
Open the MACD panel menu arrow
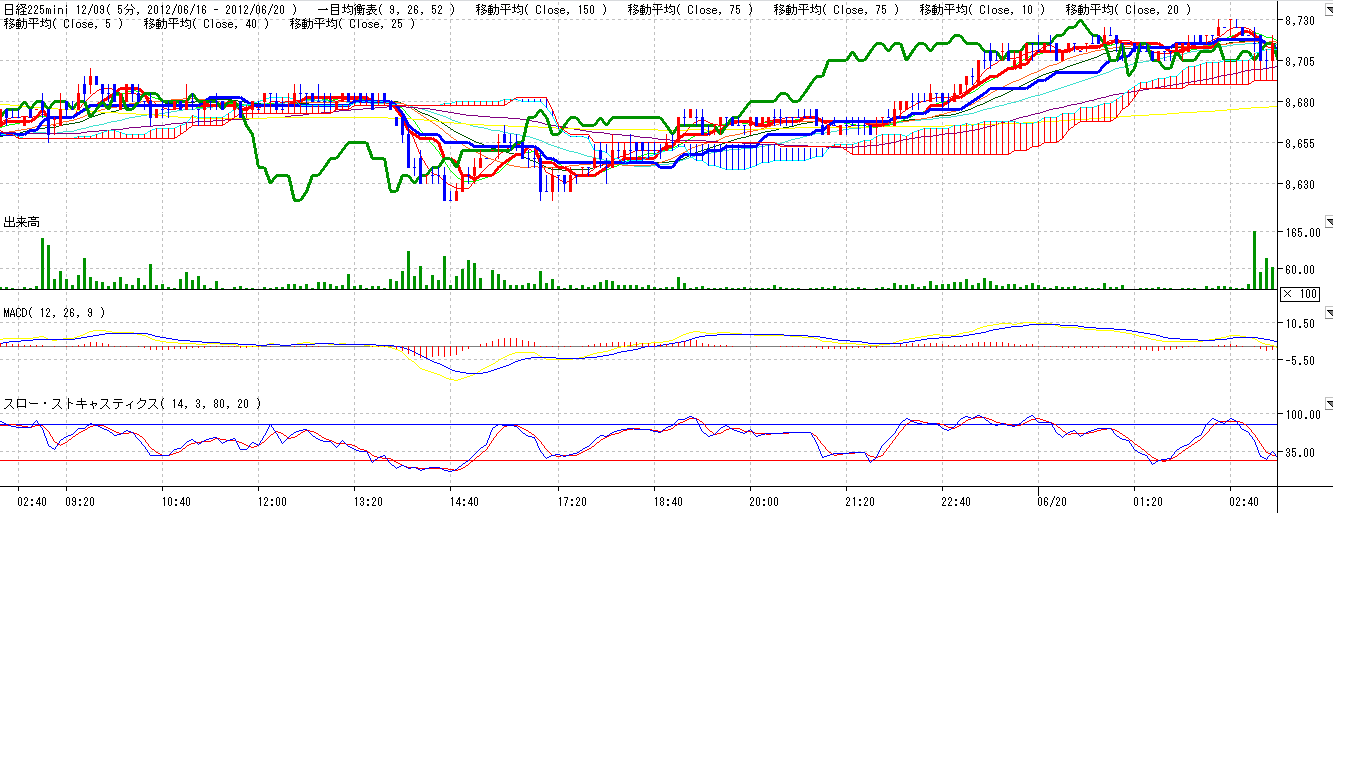(1329, 312)
